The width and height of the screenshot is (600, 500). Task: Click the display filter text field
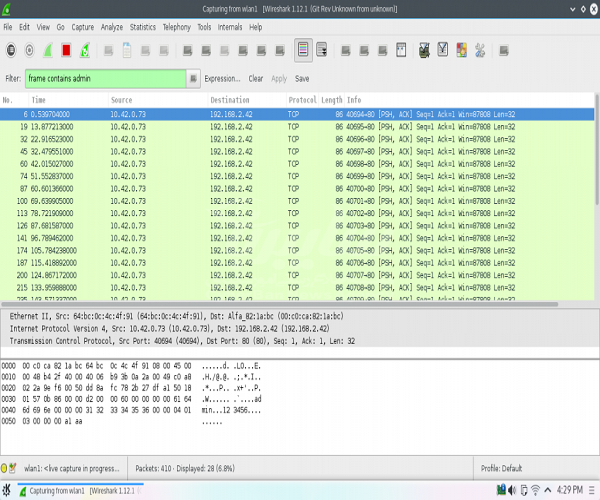(x=106, y=79)
